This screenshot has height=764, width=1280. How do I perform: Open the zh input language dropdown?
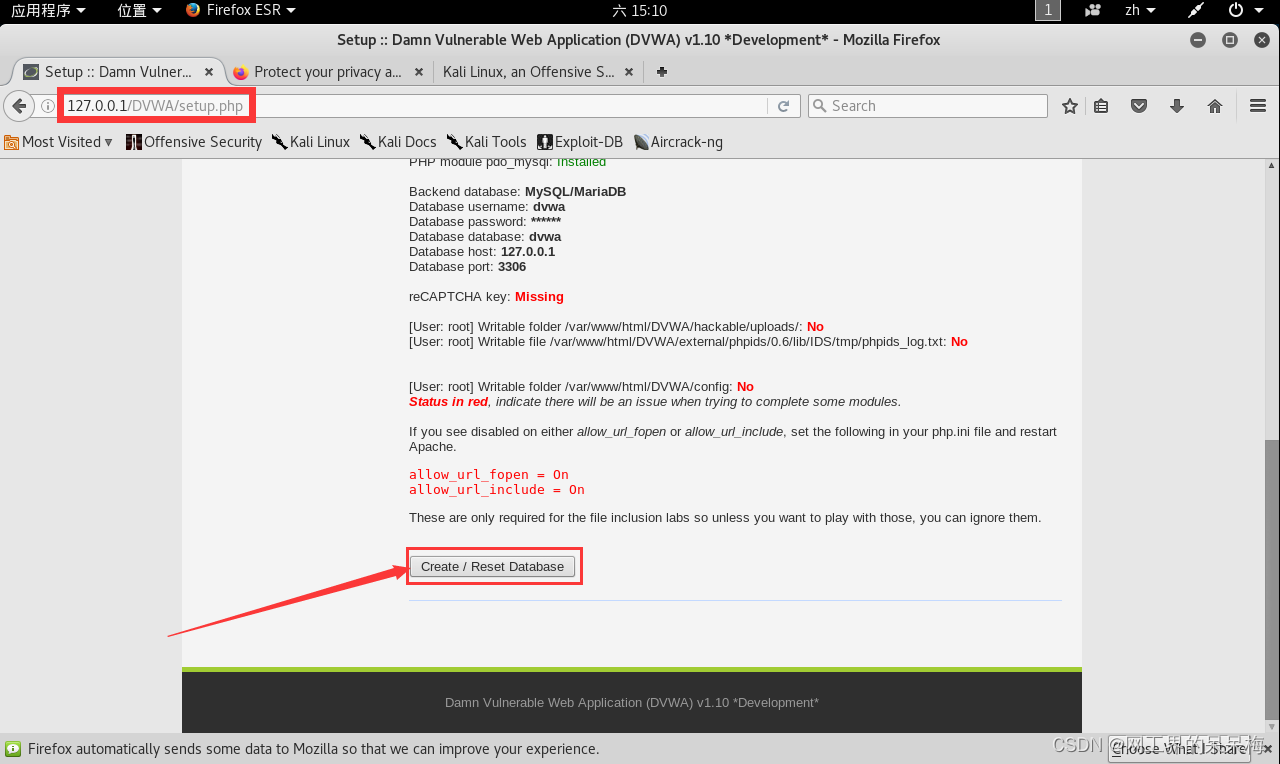[1140, 10]
